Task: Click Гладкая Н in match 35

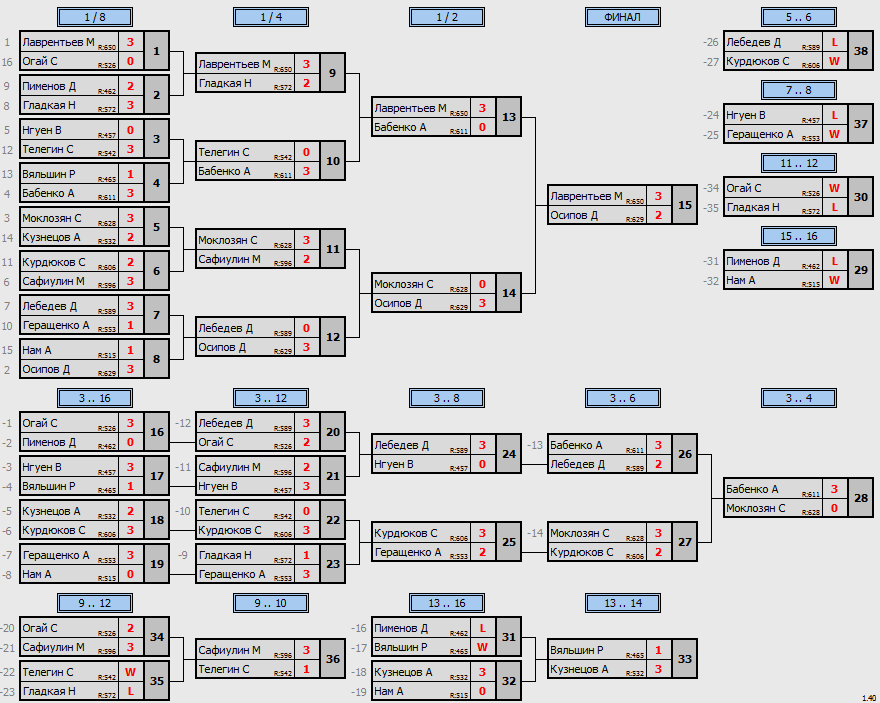Action: 49,691
